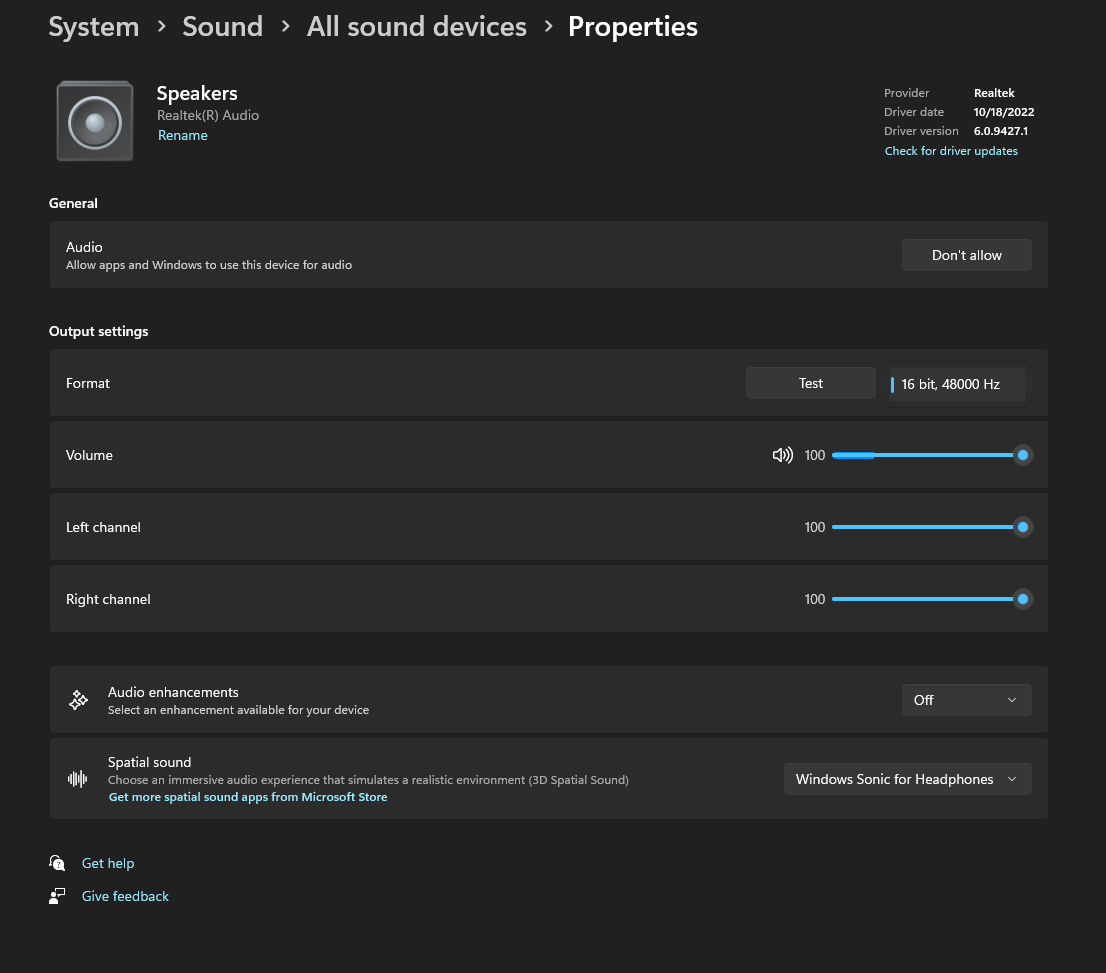Open the 16 bit, 48000 Hz format dropdown

click(x=957, y=384)
